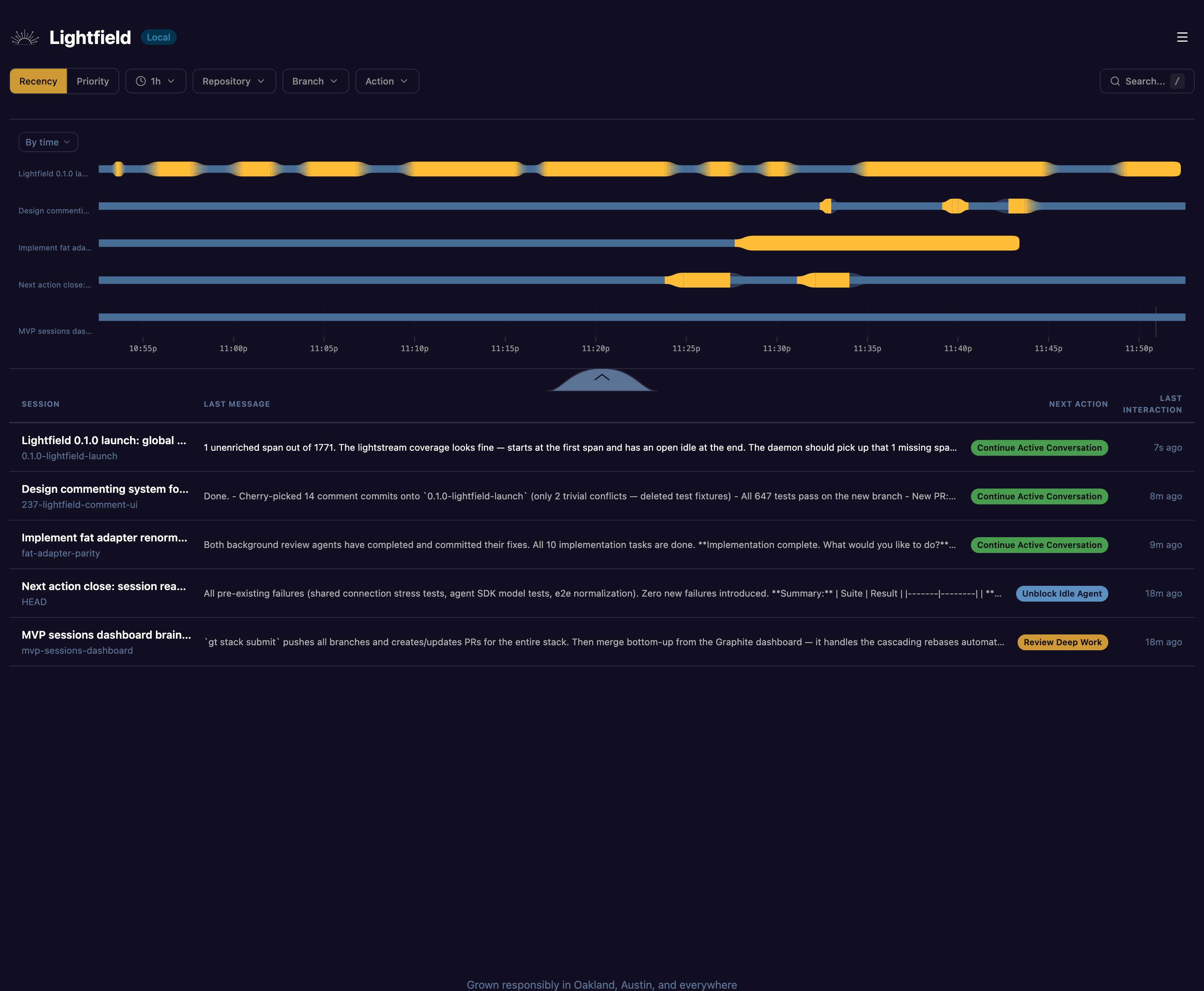Click the Local environment badge
This screenshot has width=1204, height=991.
(158, 37)
